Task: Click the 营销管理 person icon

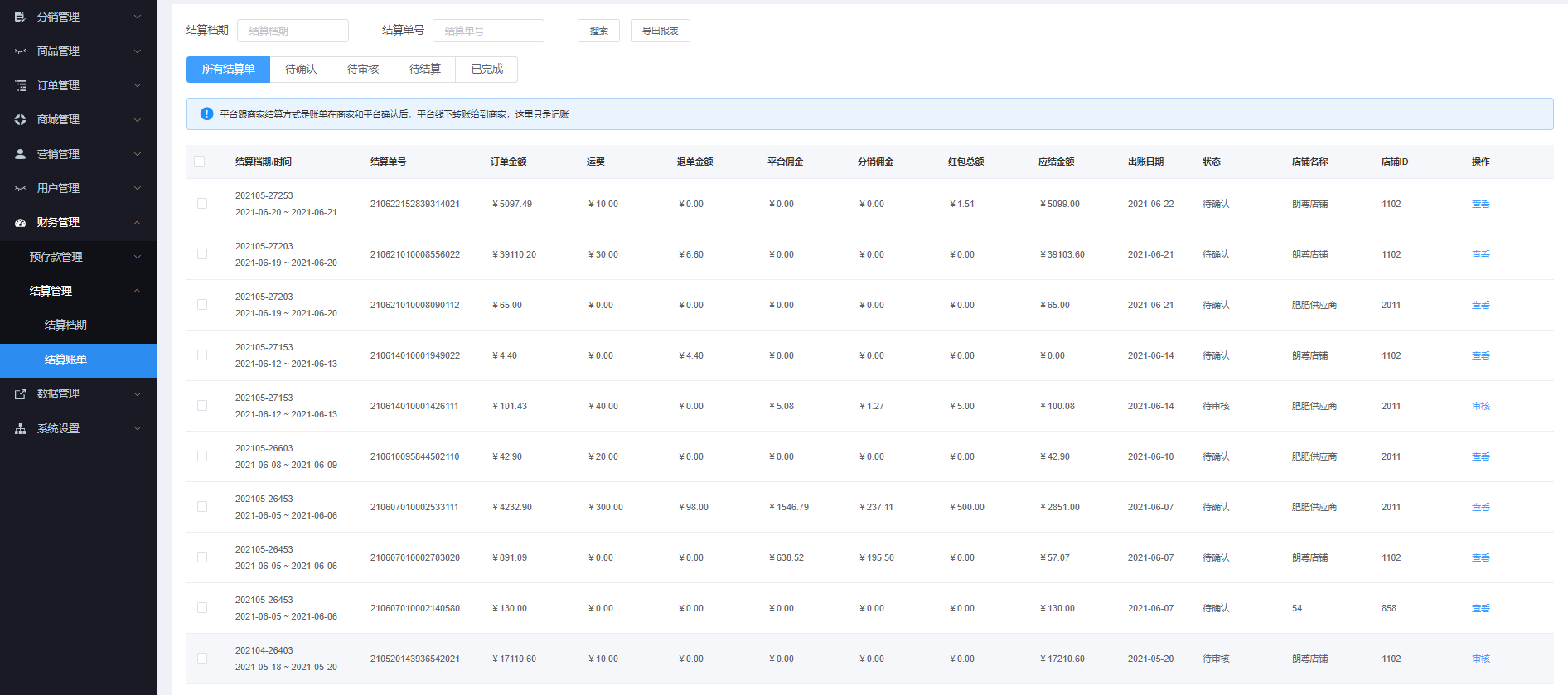Action: point(20,154)
